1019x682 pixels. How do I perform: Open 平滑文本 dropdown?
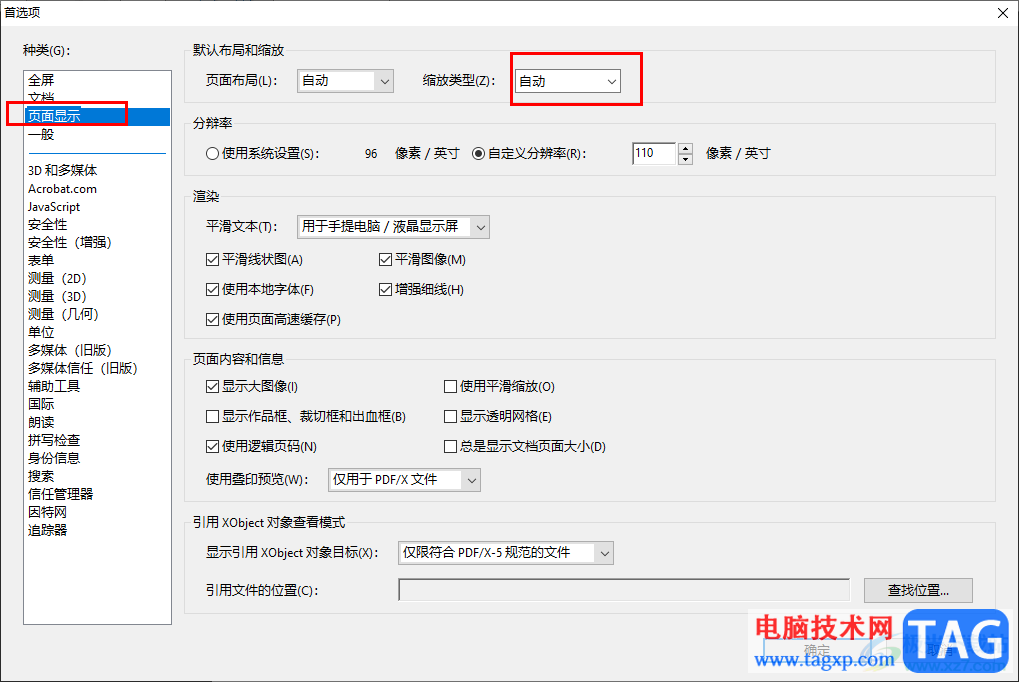pyautogui.click(x=393, y=227)
